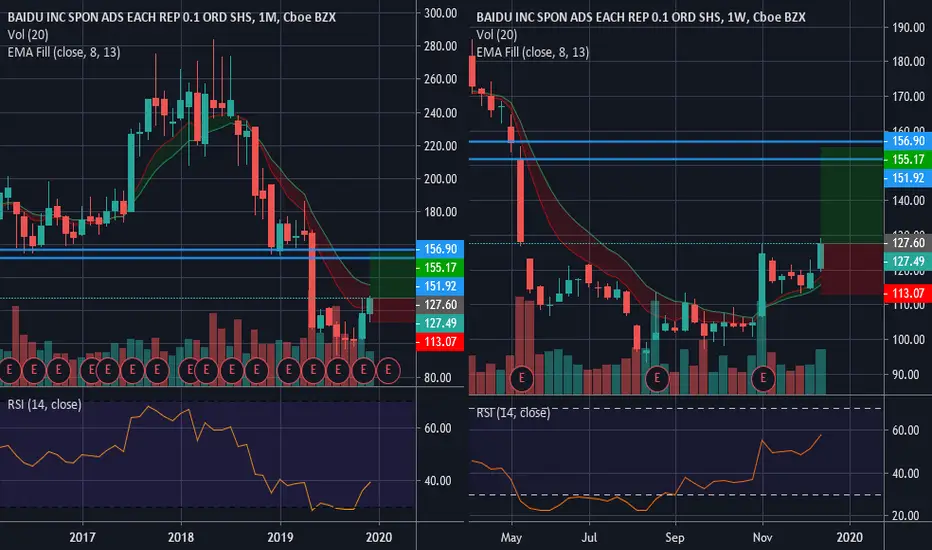Click the 156.90 blue price label on the weekly chart
Screen dimensions: 932x550
(908, 141)
